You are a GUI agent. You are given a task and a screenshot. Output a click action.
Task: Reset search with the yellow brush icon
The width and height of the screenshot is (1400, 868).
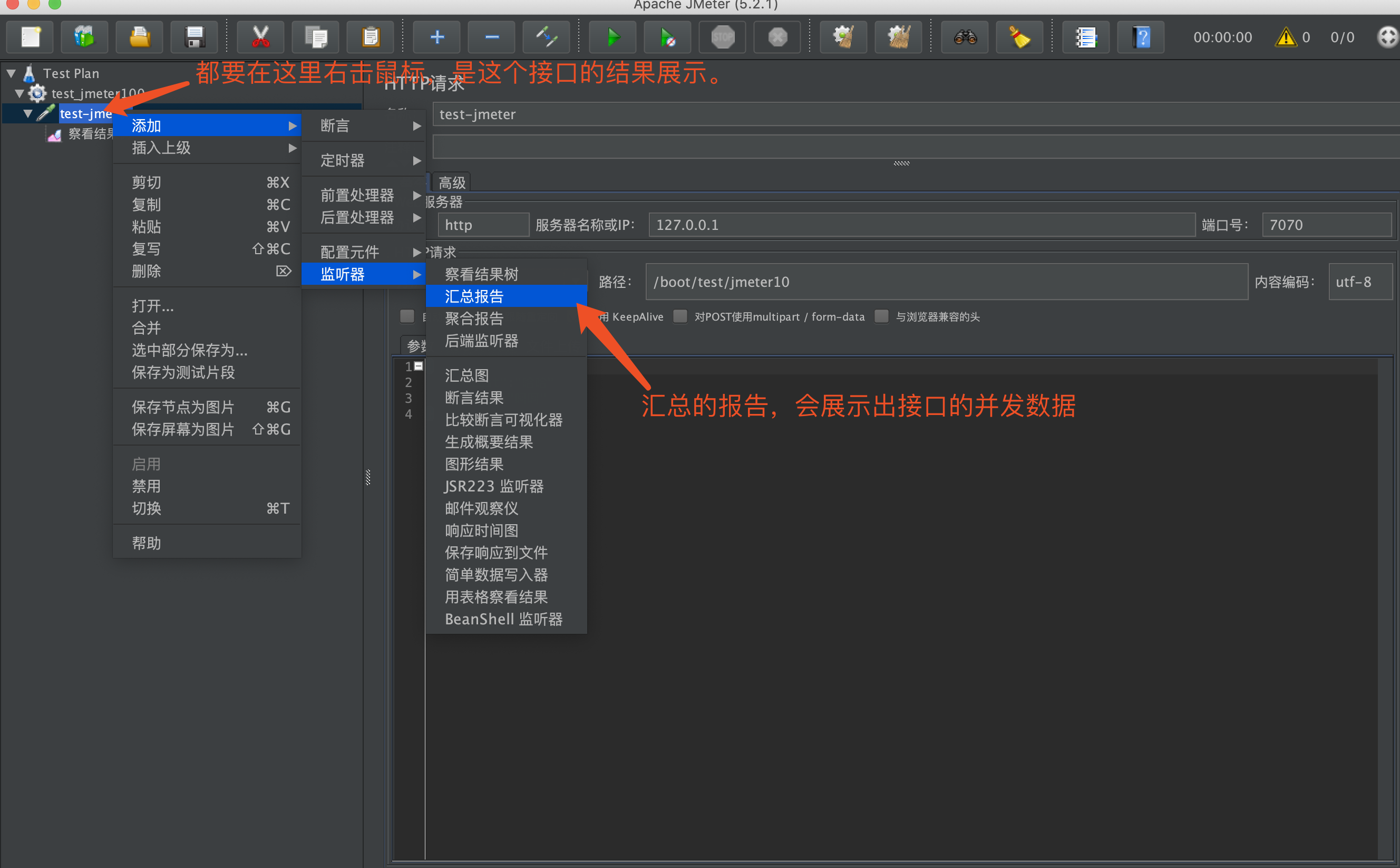[x=1019, y=37]
